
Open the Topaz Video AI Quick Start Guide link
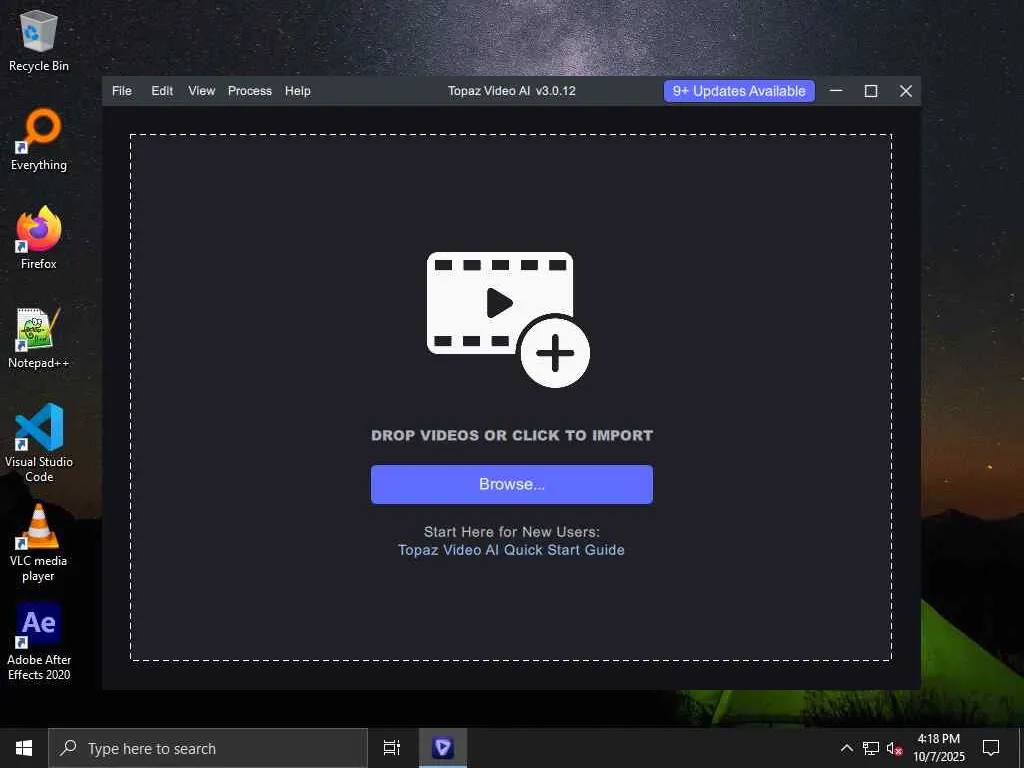511,550
